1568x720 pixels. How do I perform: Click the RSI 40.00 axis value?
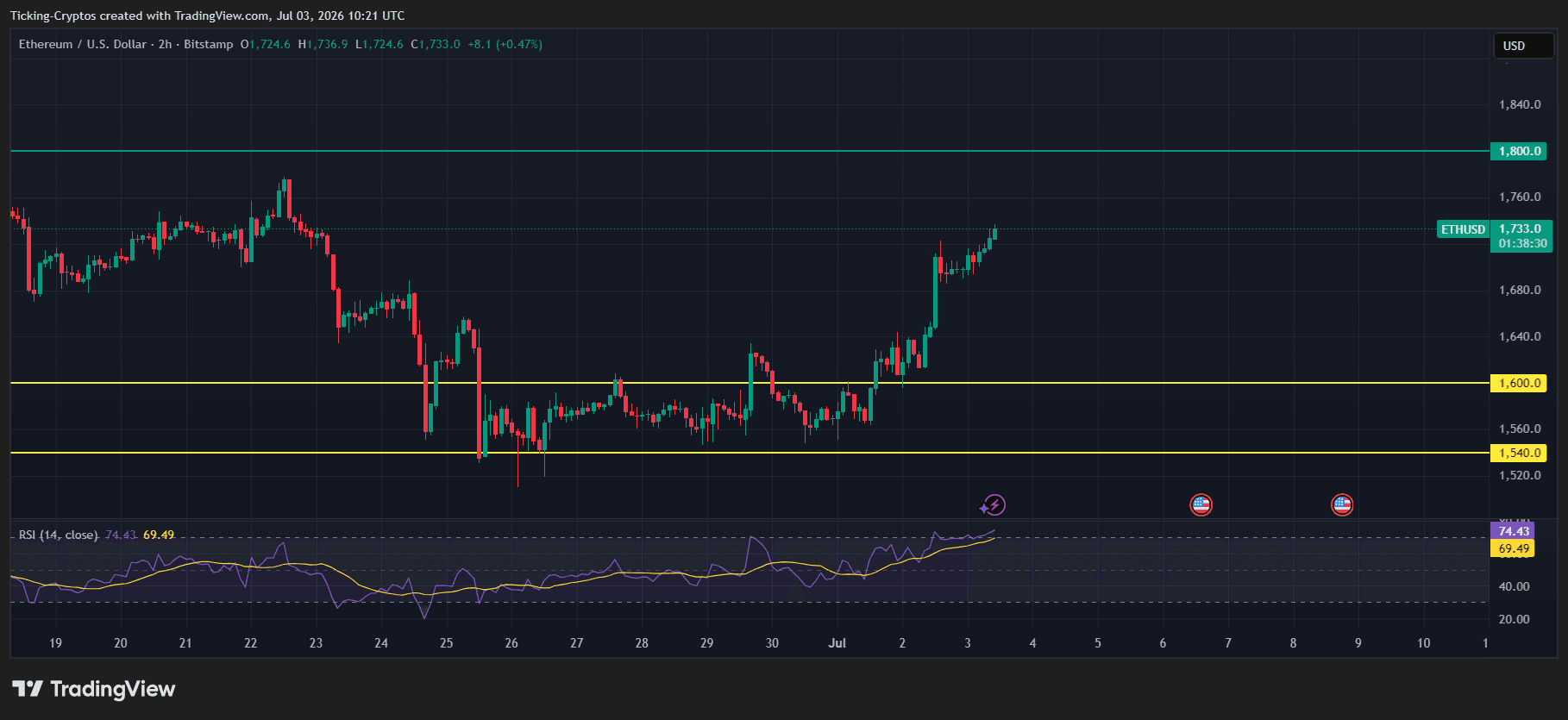[x=1514, y=586]
